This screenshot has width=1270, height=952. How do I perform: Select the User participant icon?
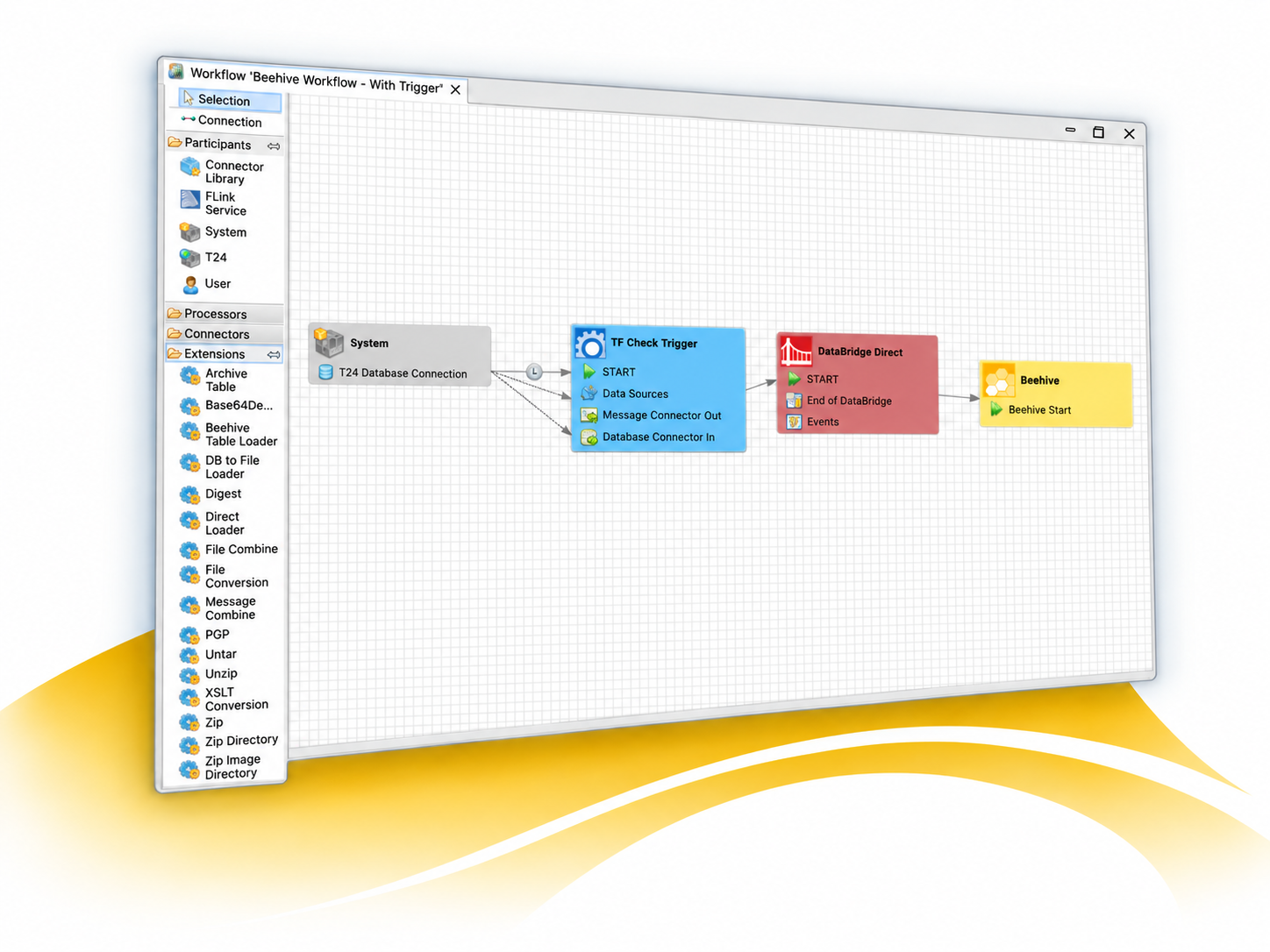coord(190,284)
